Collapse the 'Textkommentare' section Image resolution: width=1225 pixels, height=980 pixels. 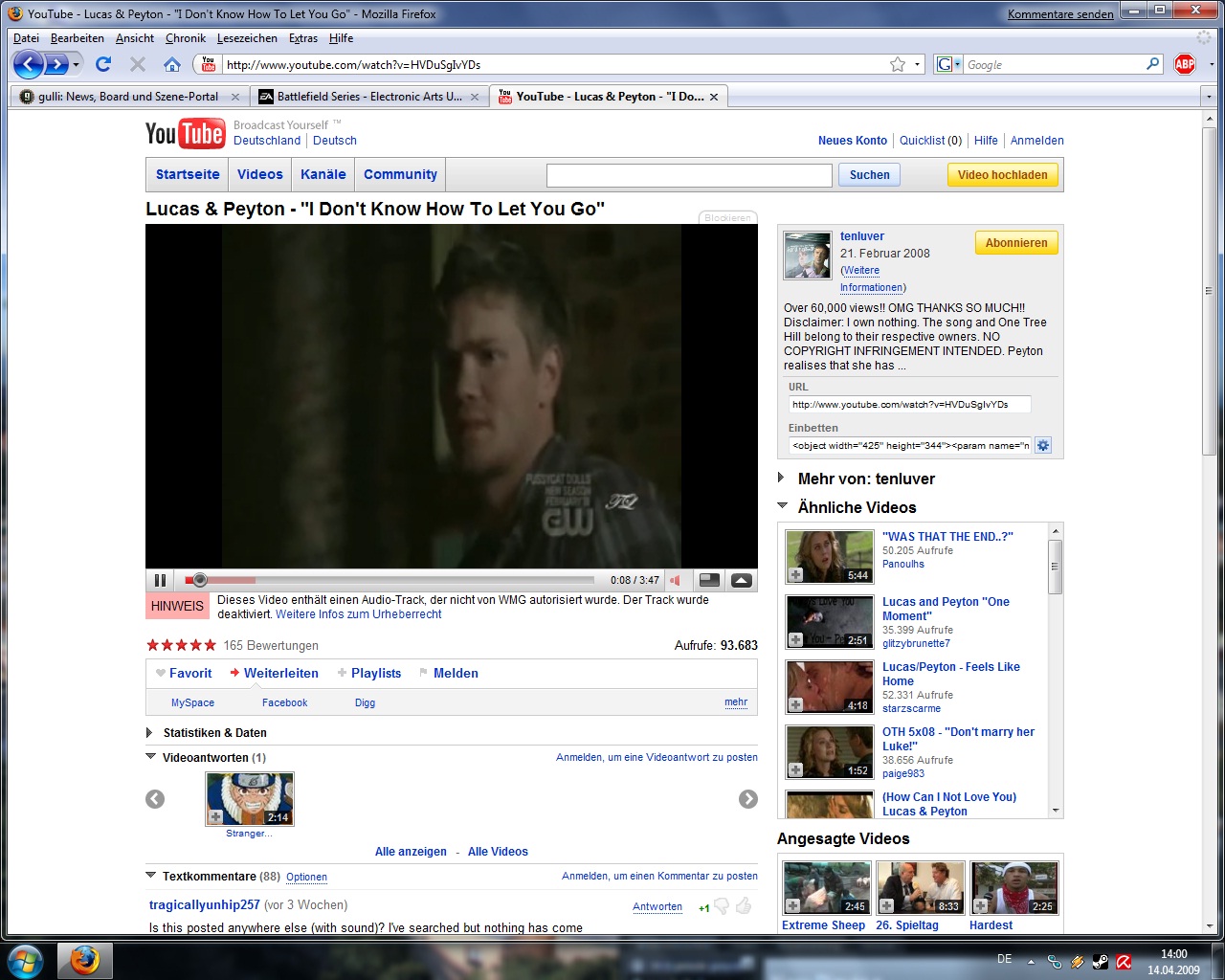pos(150,875)
